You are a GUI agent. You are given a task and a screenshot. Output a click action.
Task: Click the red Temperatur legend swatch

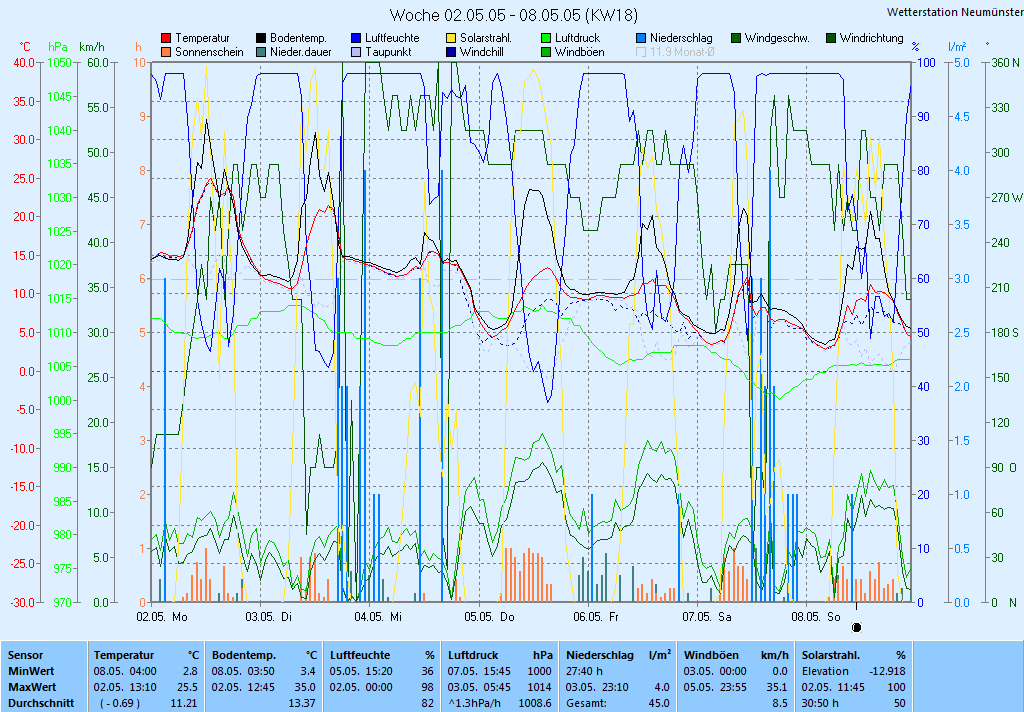[166, 39]
